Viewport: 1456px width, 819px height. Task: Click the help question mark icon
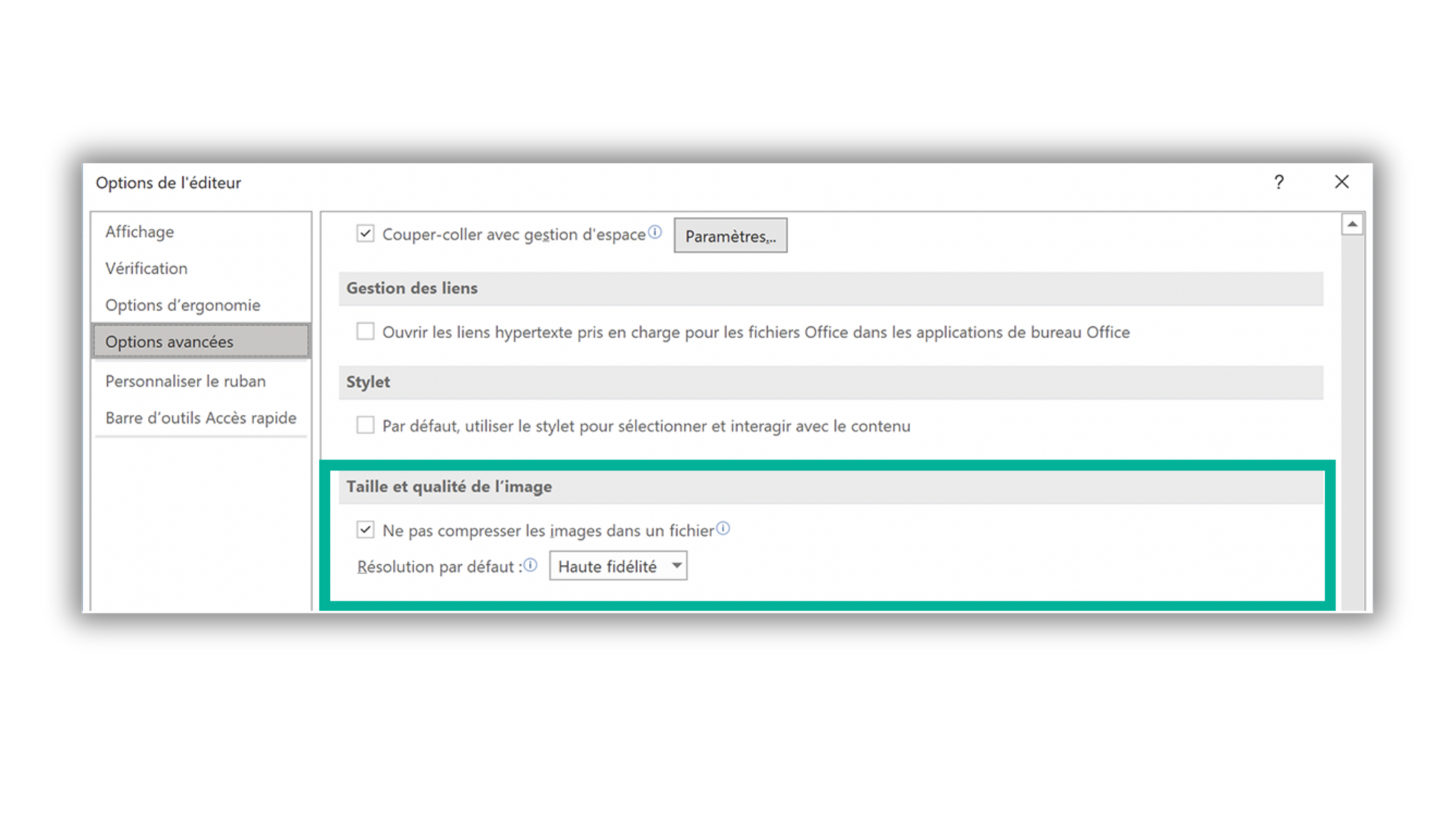click(1279, 182)
